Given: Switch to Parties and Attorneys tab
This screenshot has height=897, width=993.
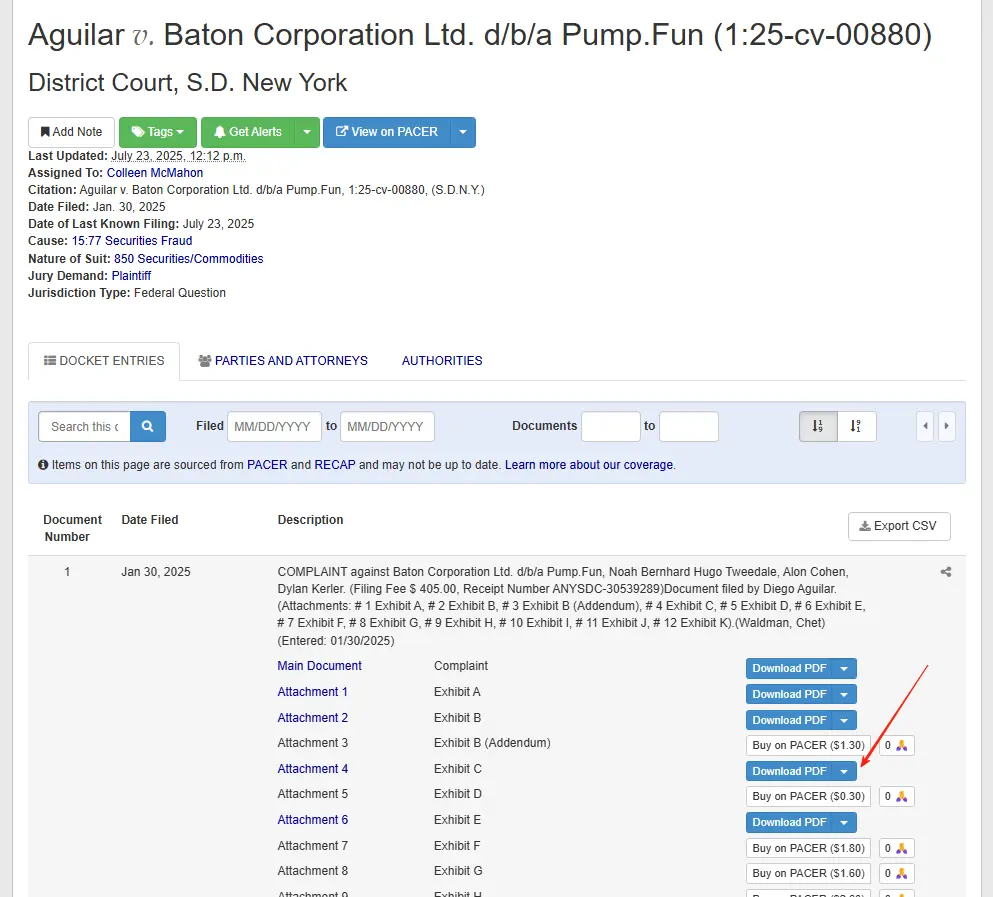Looking at the screenshot, I should [x=283, y=360].
